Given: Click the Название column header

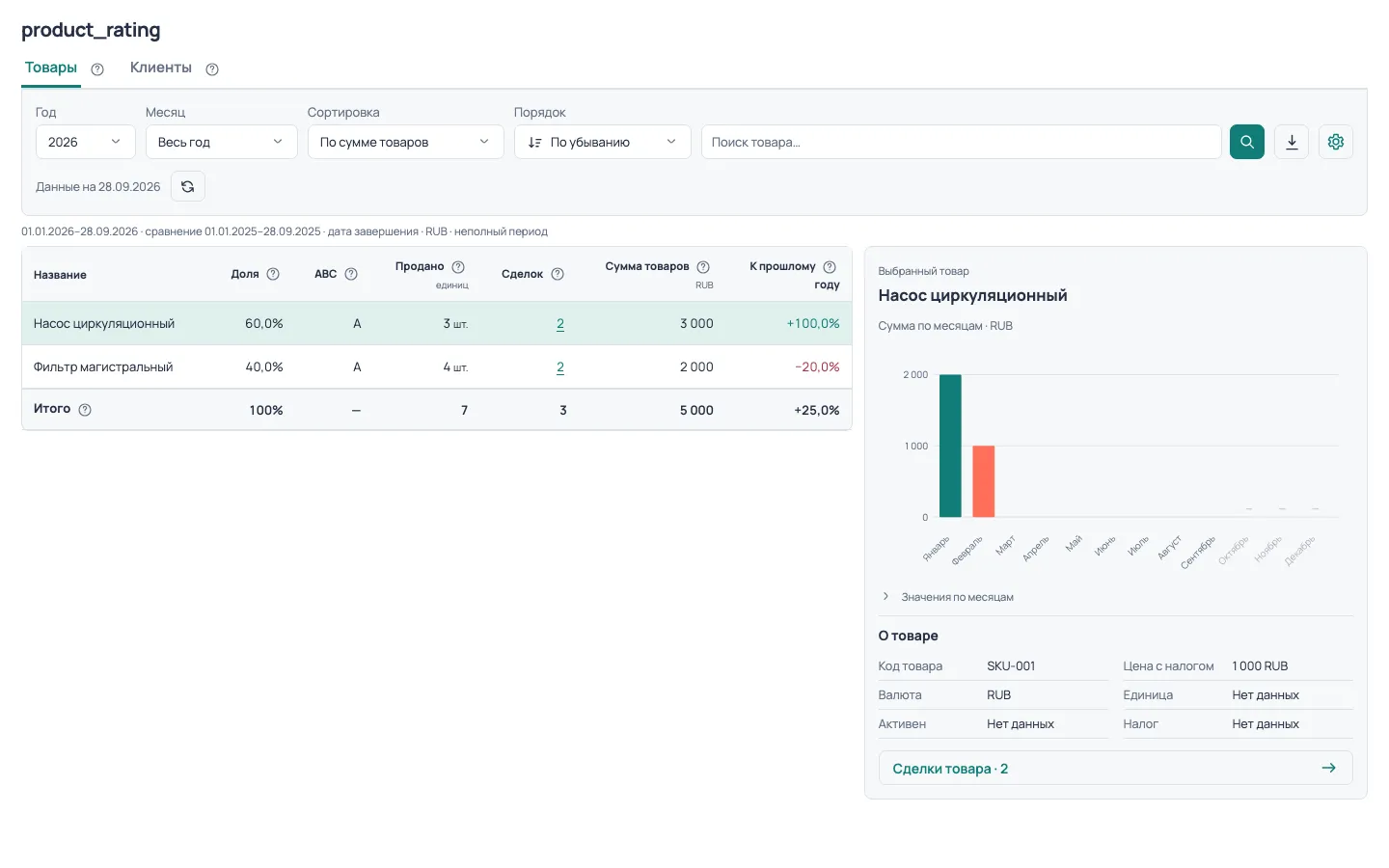Looking at the screenshot, I should pyautogui.click(x=60, y=275).
